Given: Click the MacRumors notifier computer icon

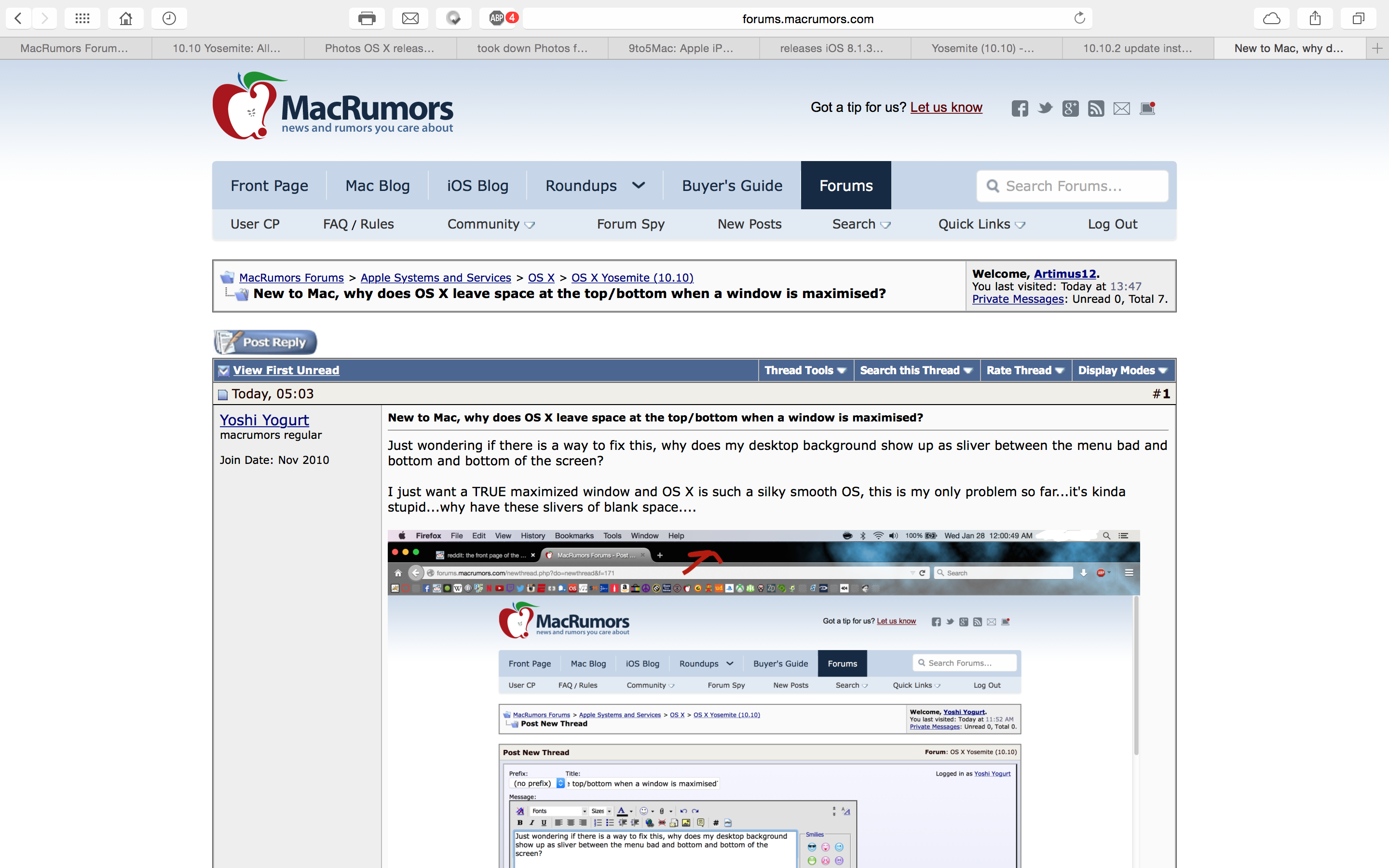Looking at the screenshot, I should [1147, 108].
